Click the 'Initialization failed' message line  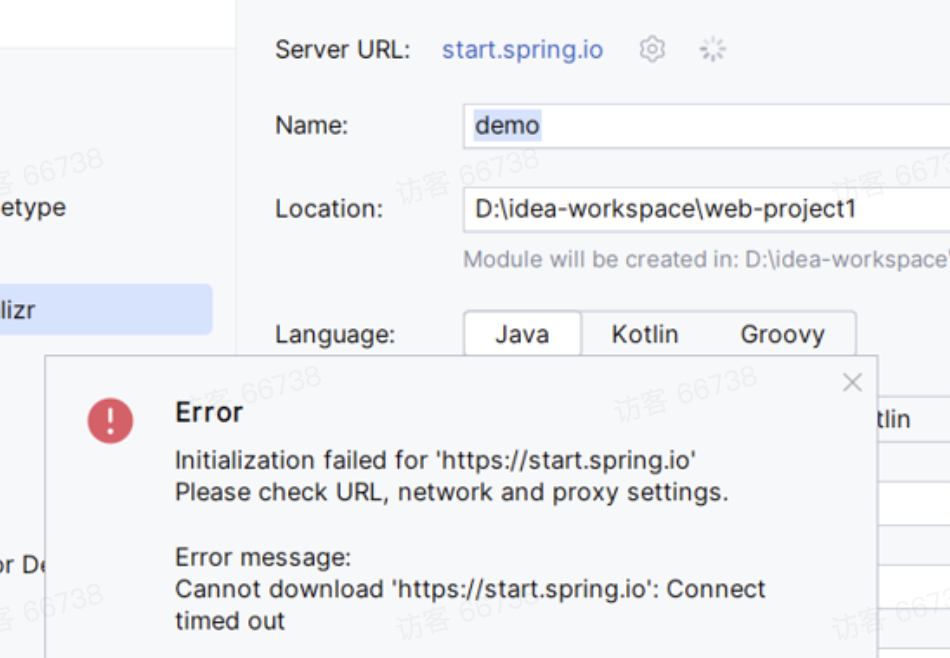[x=435, y=460]
